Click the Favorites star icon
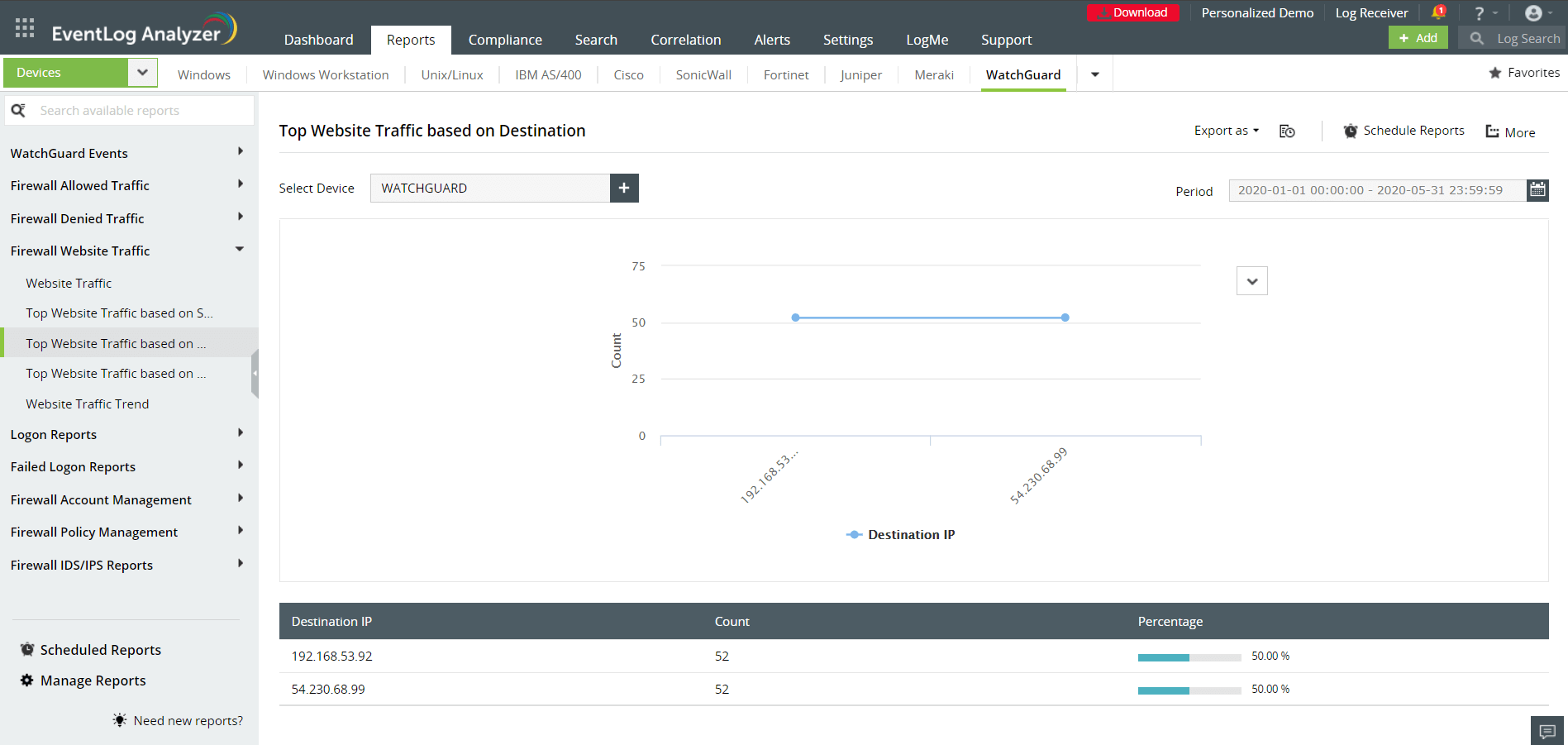Screen dimensions: 1568x745 [x=1495, y=73]
